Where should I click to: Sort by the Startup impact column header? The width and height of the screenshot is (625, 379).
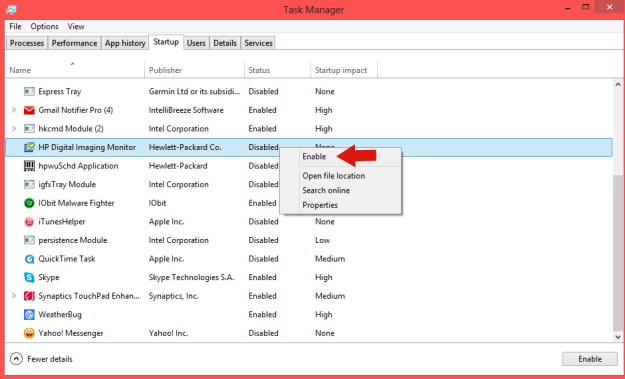pos(344,70)
